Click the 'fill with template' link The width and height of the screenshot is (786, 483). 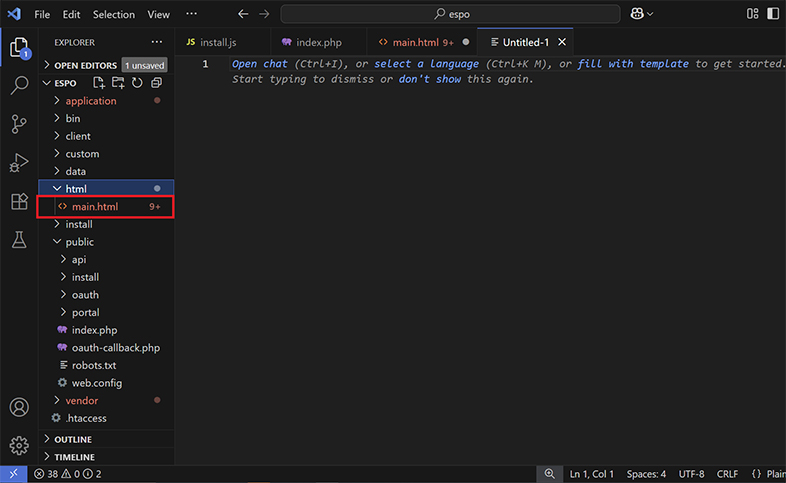tap(633, 64)
